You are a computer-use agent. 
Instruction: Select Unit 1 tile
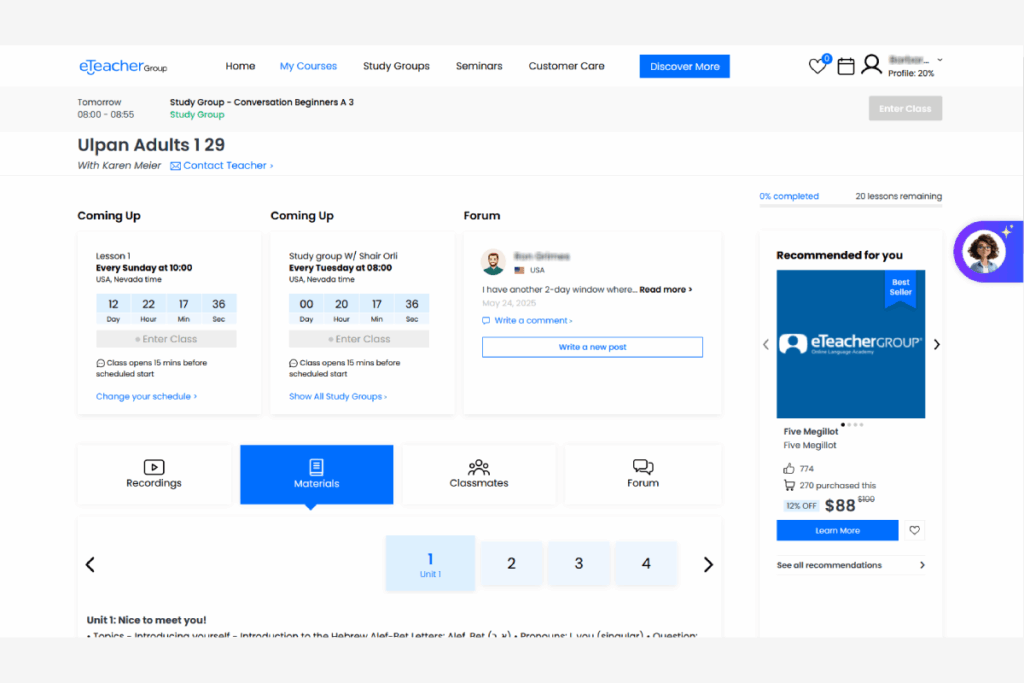tap(430, 564)
